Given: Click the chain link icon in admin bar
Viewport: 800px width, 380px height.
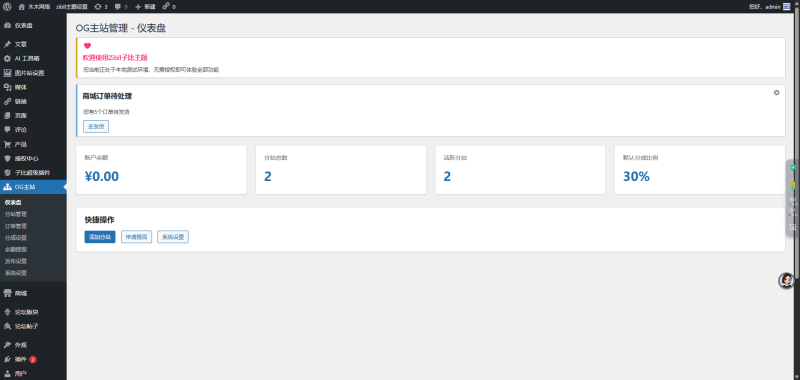Looking at the screenshot, I should tap(169, 7).
